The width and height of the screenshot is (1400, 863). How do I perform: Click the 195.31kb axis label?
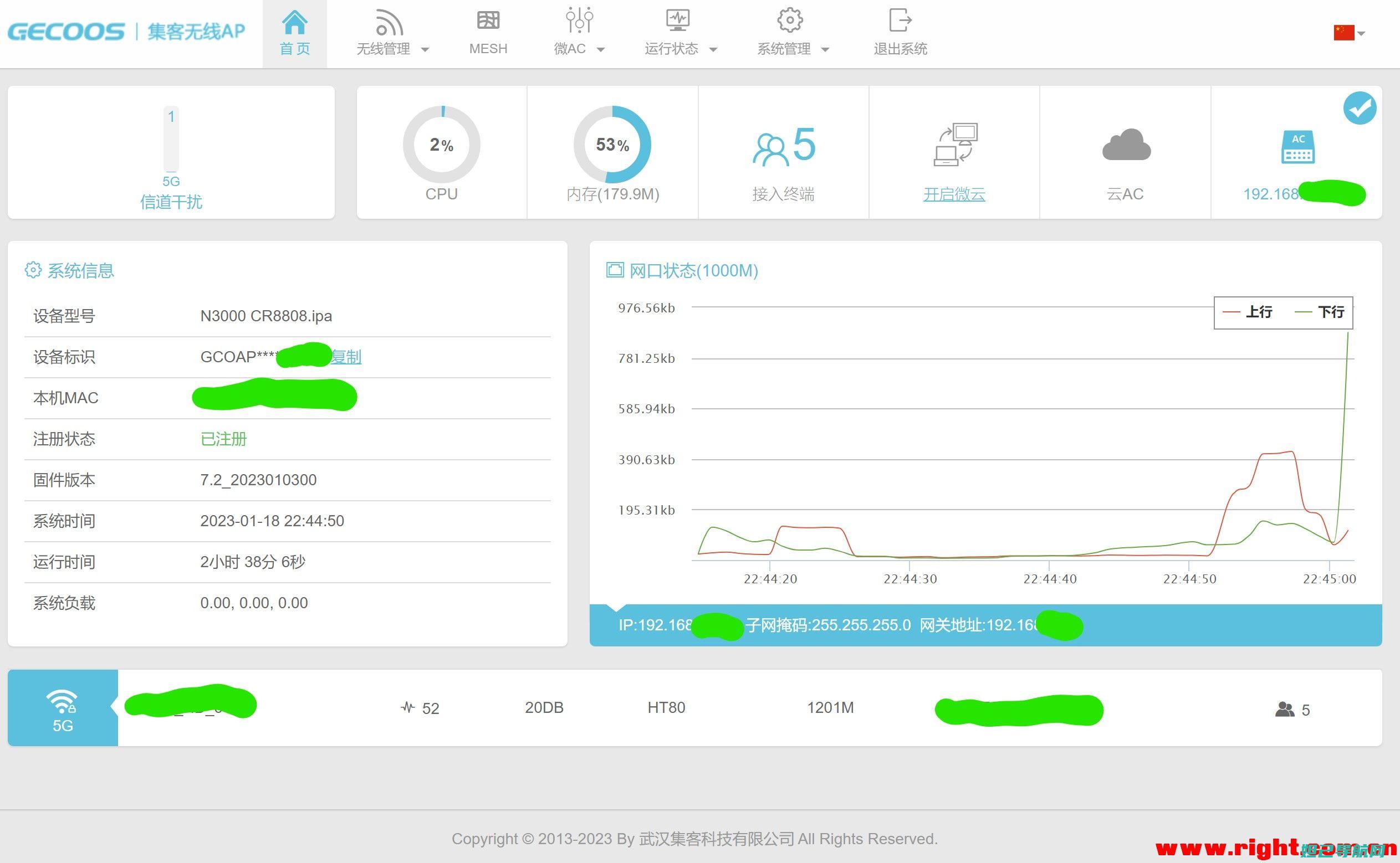646,510
